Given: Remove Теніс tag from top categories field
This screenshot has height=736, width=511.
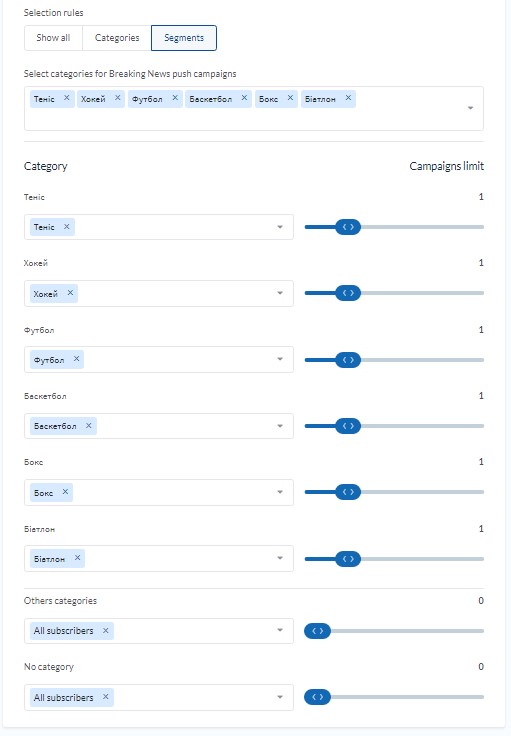Looking at the screenshot, I should pyautogui.click(x=67, y=98).
